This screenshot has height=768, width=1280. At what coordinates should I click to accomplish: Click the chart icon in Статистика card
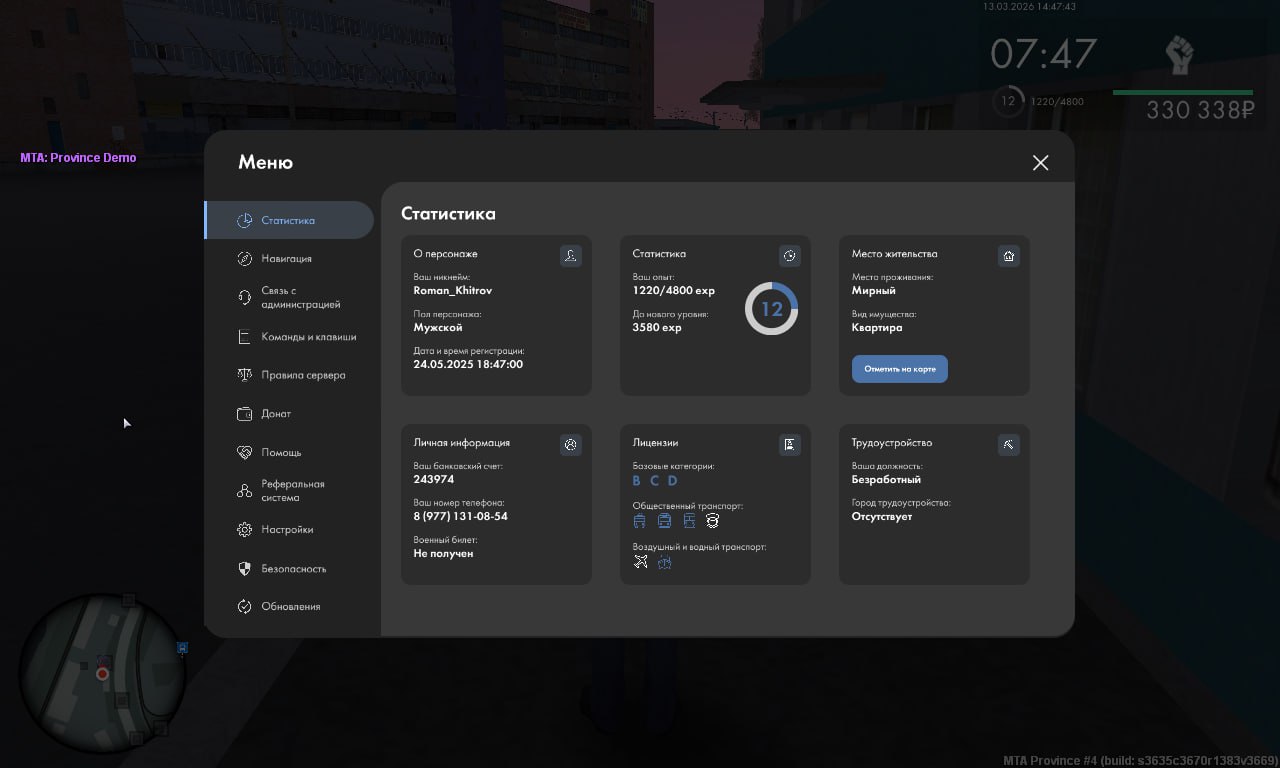click(789, 256)
